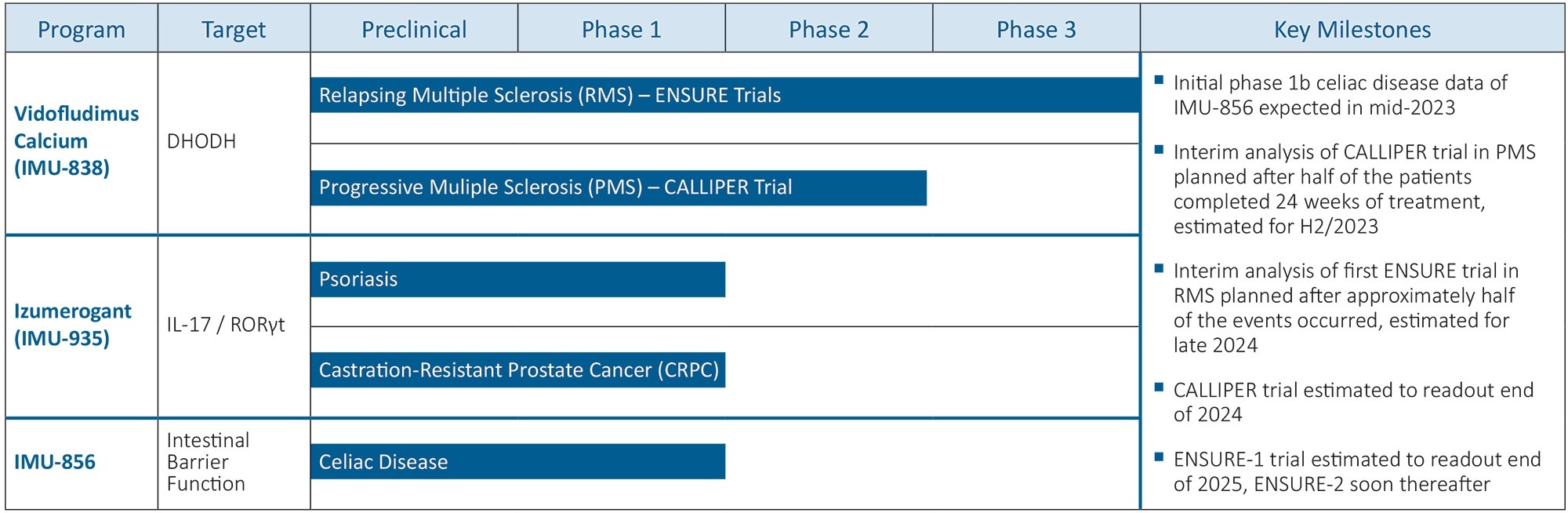
Task: Select the Target column header
Action: [234, 30]
